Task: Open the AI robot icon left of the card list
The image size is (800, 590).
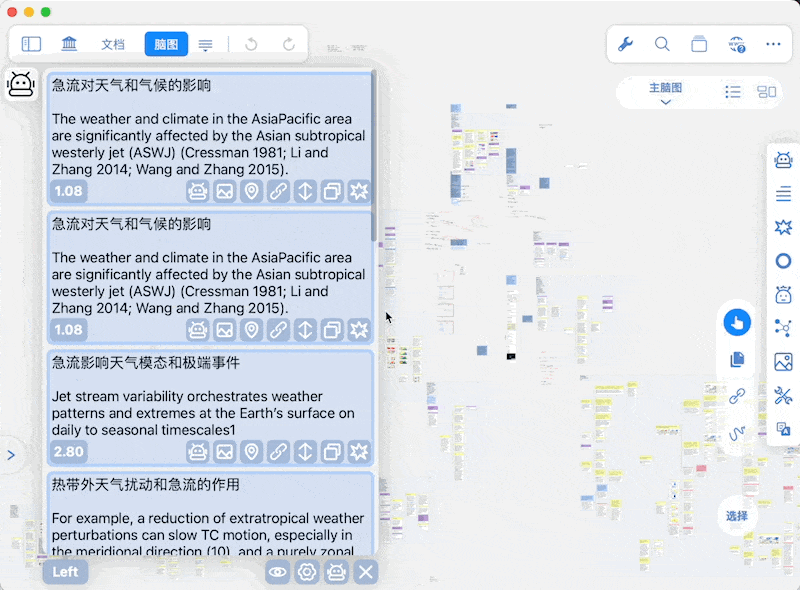Action: coord(21,84)
